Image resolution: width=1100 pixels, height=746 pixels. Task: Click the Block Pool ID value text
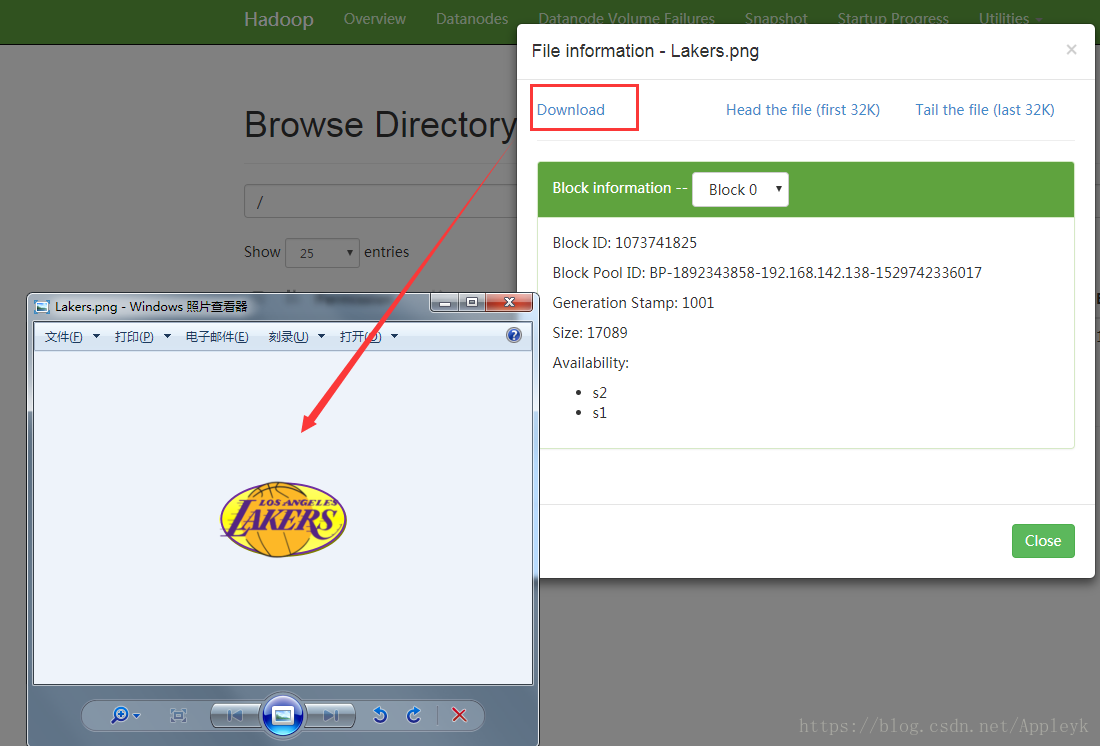pyautogui.click(x=815, y=273)
